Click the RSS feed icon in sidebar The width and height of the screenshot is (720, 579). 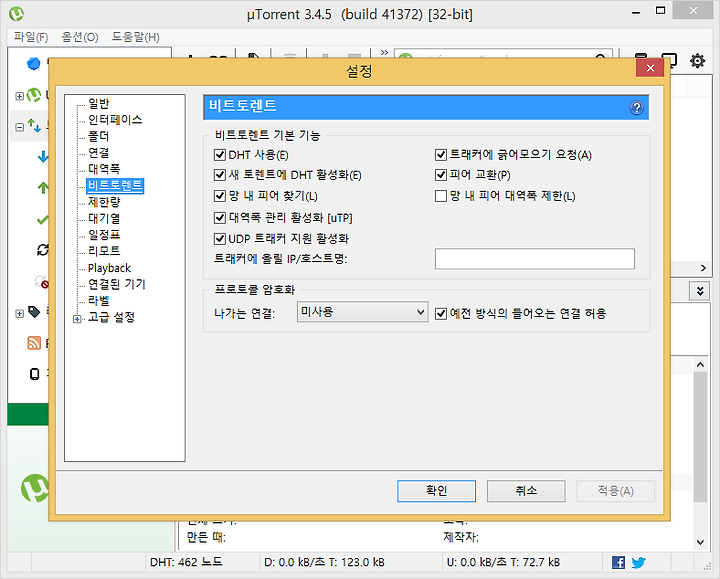click(x=34, y=343)
